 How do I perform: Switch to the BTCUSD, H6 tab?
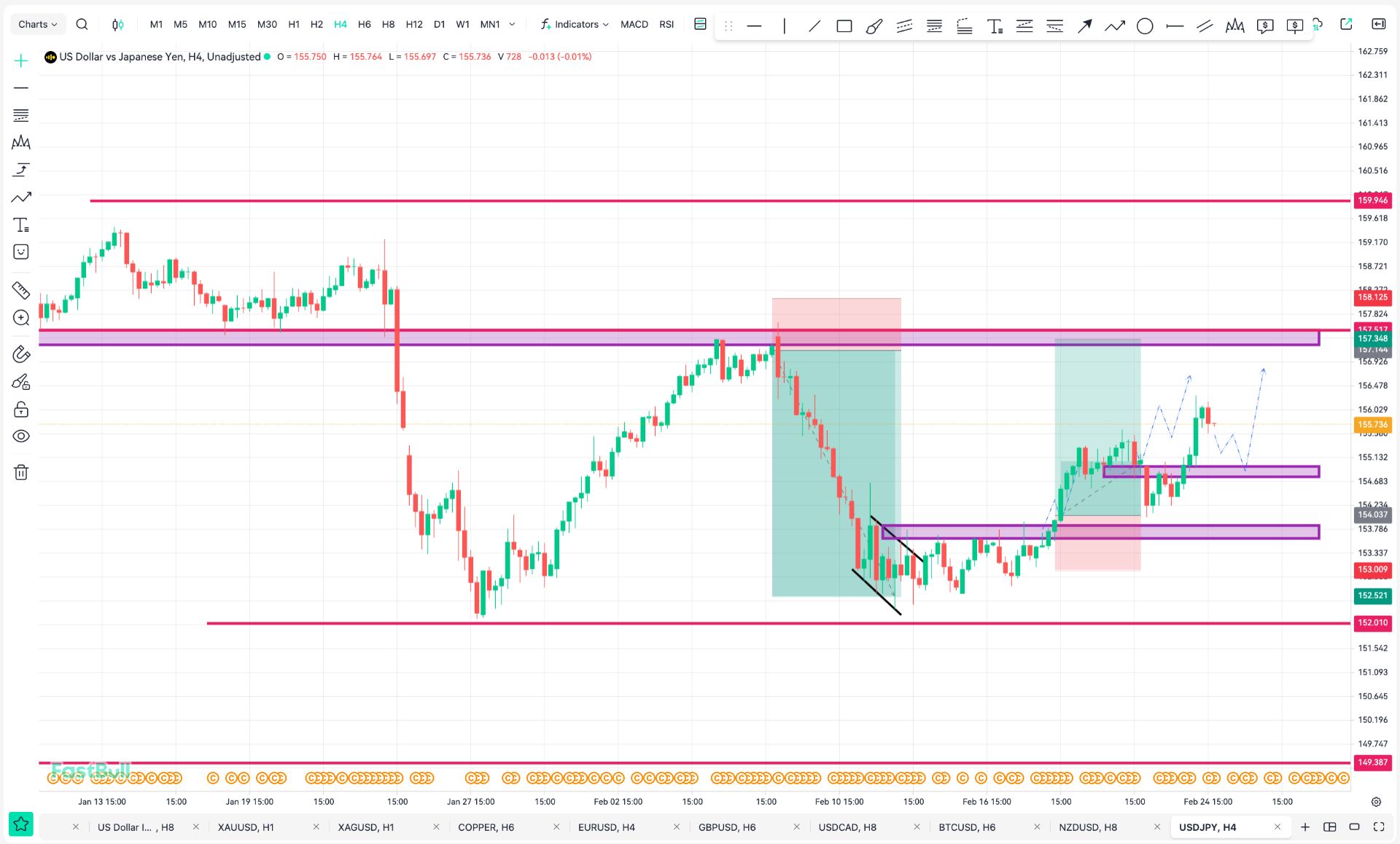[x=967, y=827]
